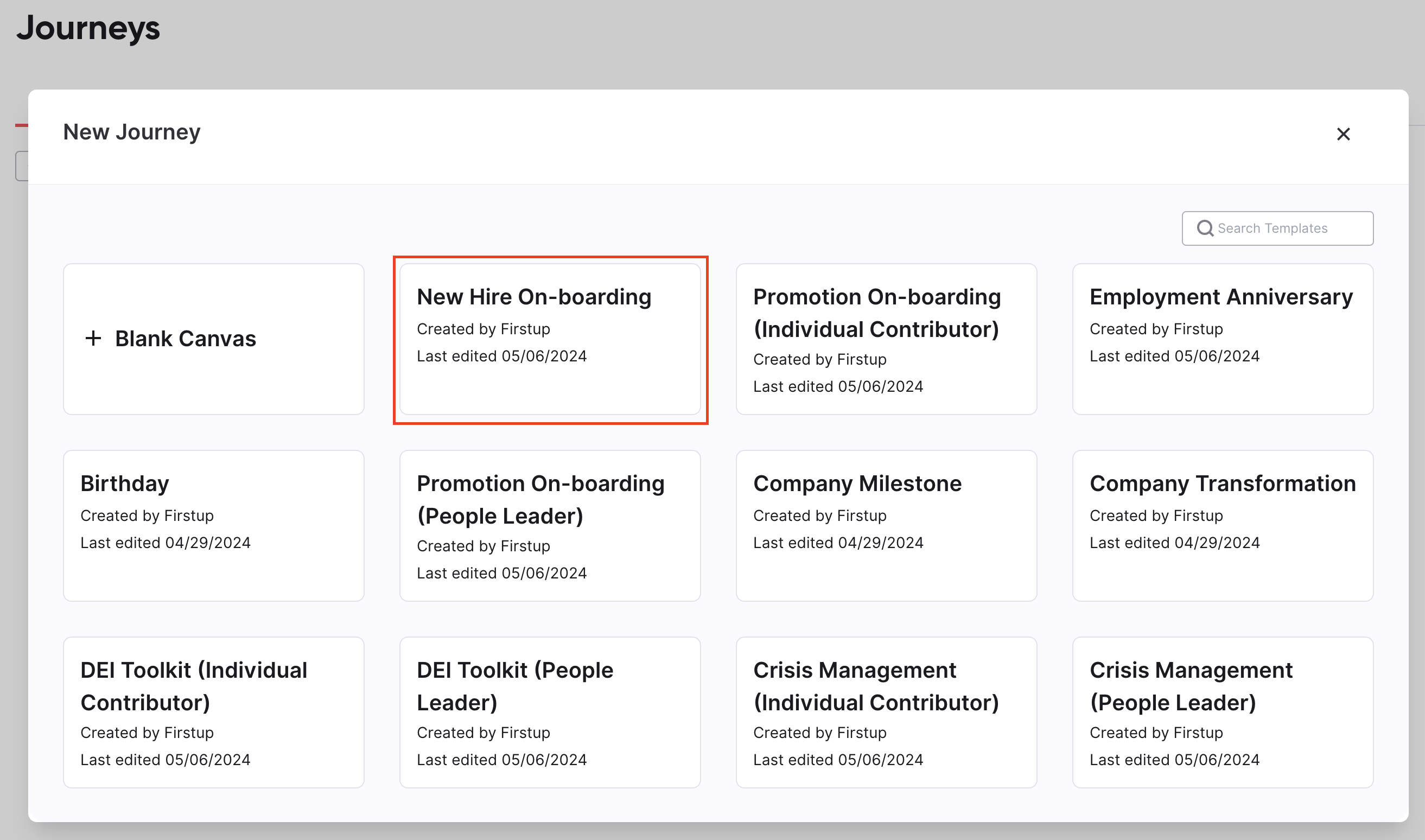1425x840 pixels.
Task: Open Promotion On-boarding (People Leader) template
Action: tap(550, 525)
